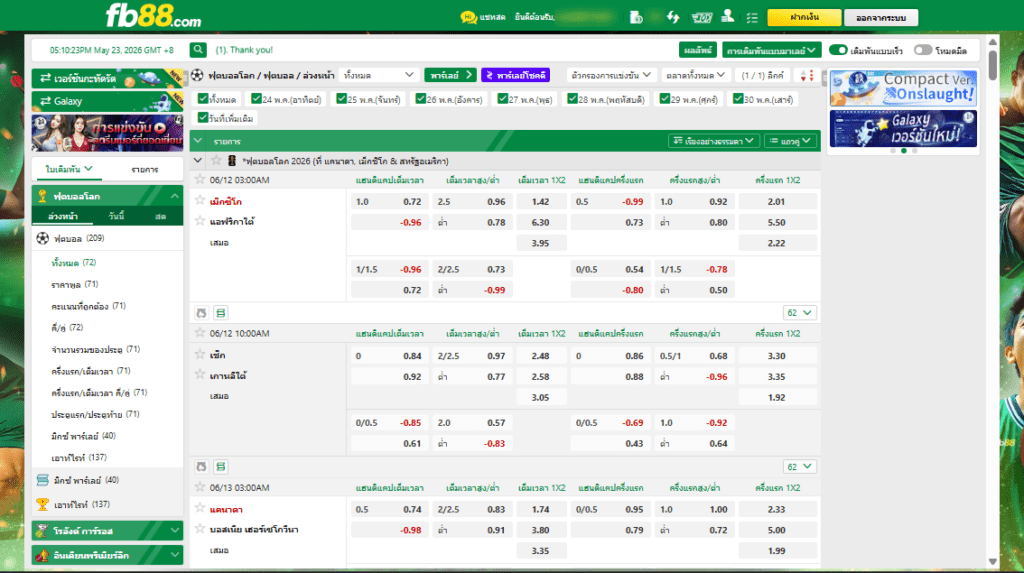This screenshot has height=573, width=1024.
Task: Star the เม็กซิโก team row
Action: pos(200,201)
